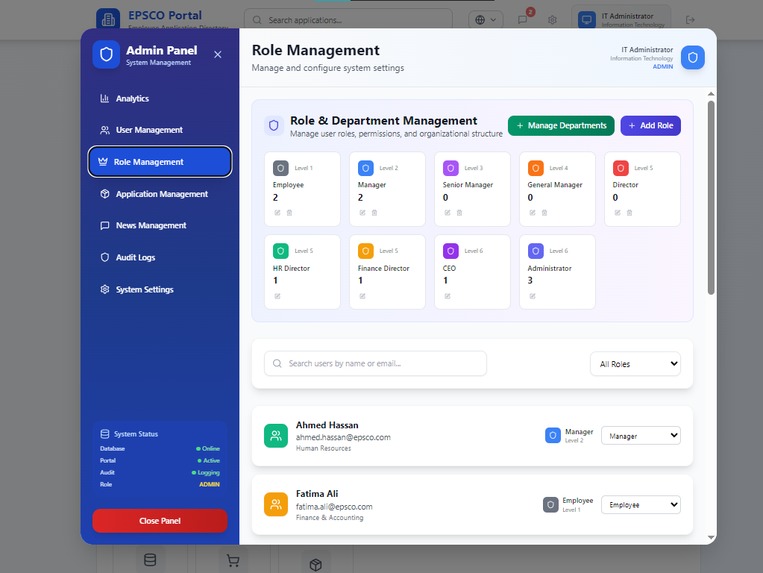This screenshot has height=573, width=763.
Task: Click the Employee gray shield icon
Action: pyautogui.click(x=281, y=168)
